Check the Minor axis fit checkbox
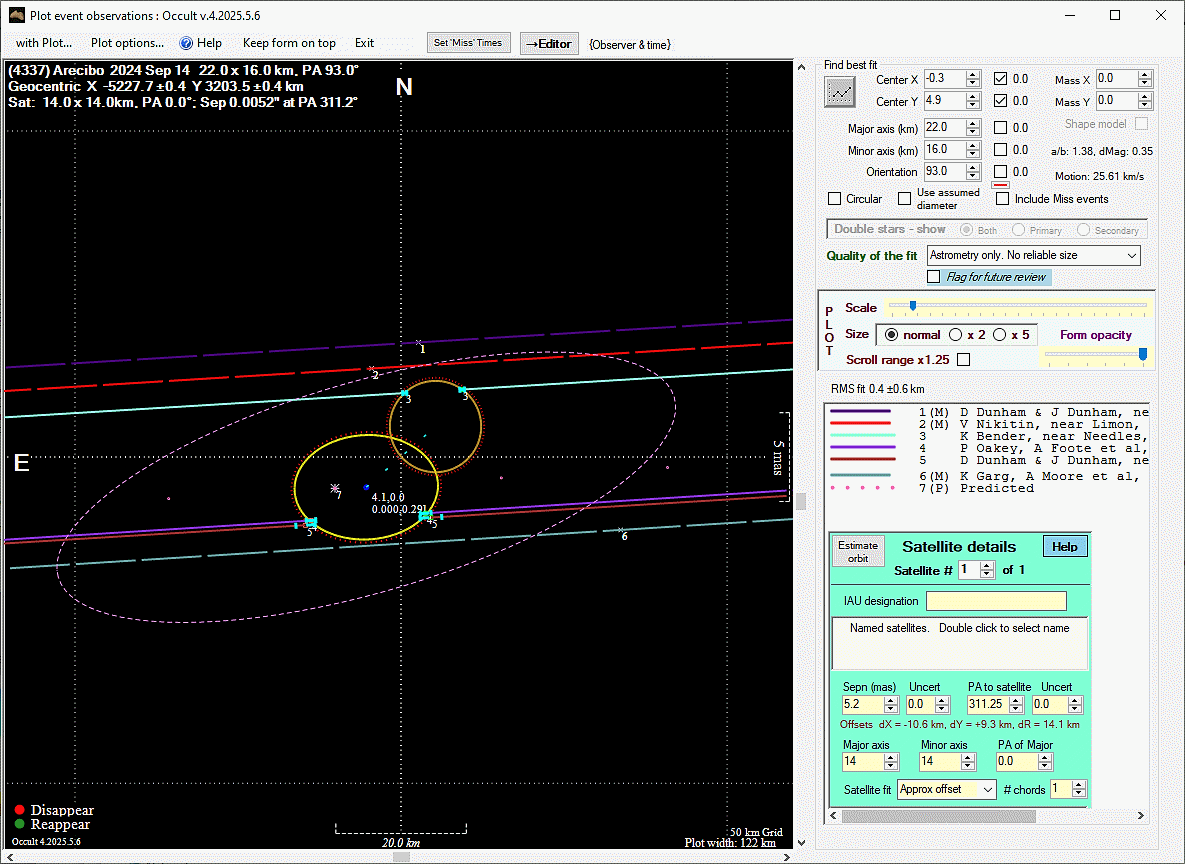1185x864 pixels. [x=1001, y=150]
